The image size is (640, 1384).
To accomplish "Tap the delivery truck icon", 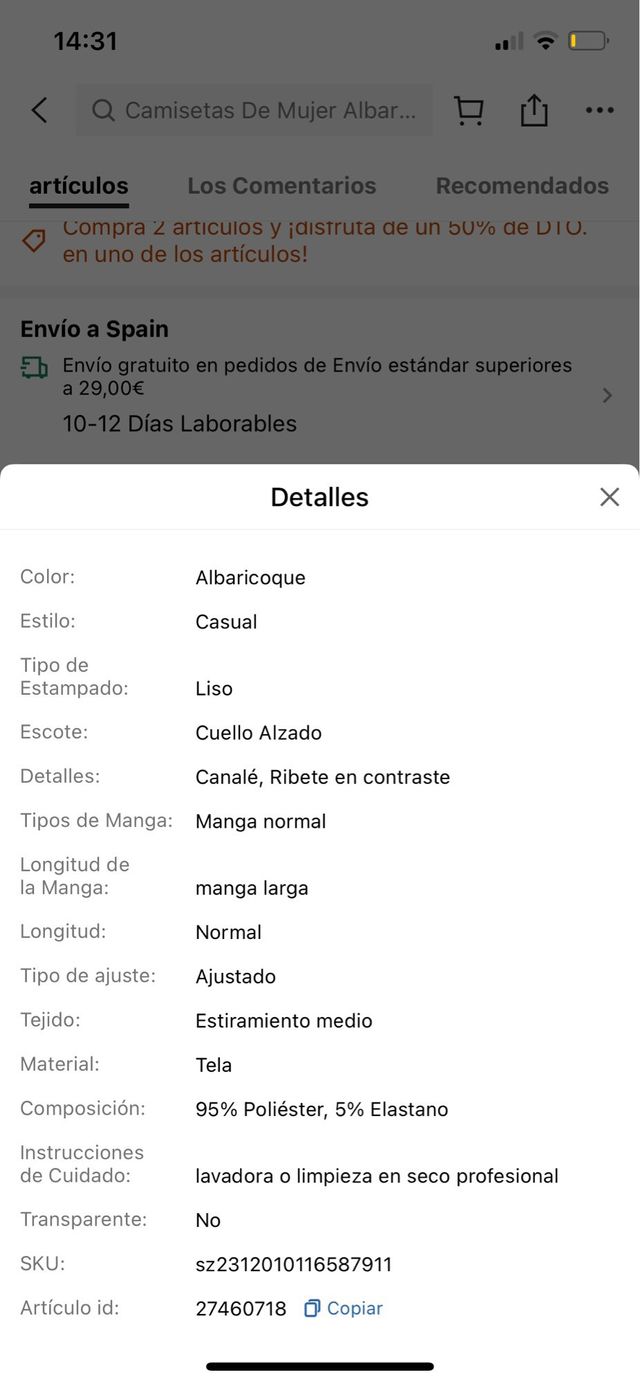I will [x=34, y=368].
